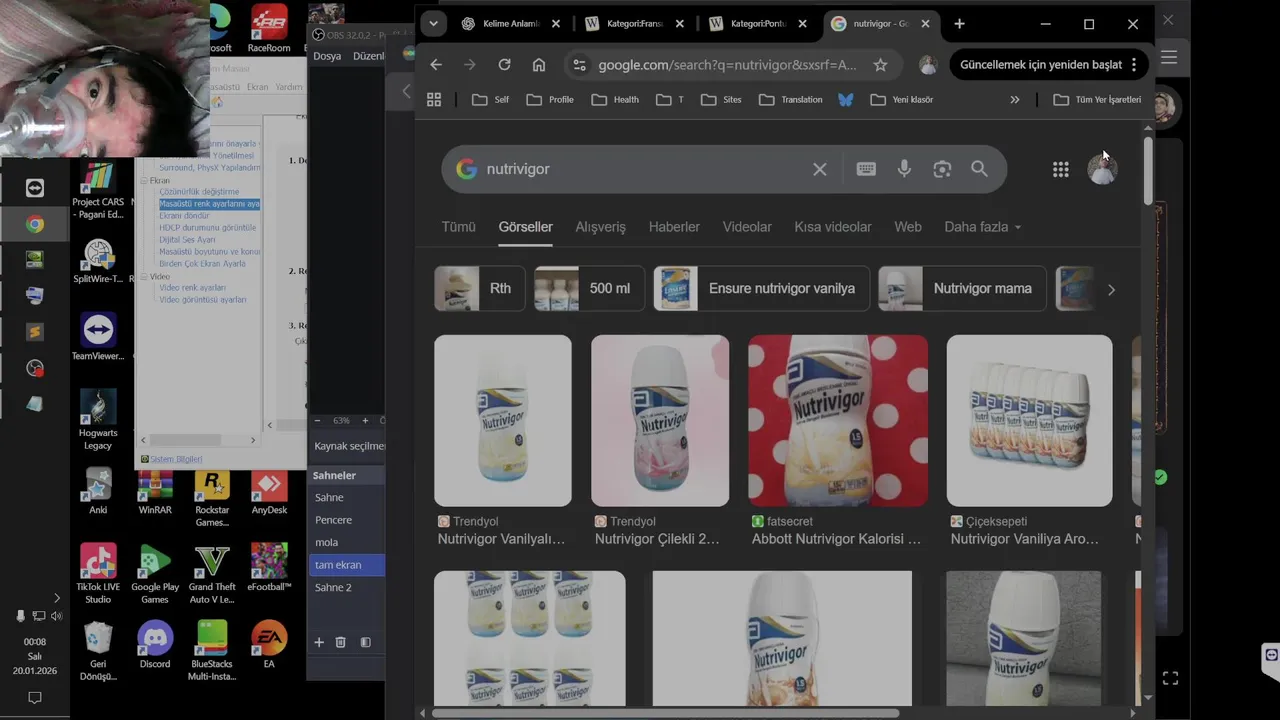The width and height of the screenshot is (1280, 720).
Task: Select Ensure nutrivigor vanilya chip
Action: click(761, 289)
